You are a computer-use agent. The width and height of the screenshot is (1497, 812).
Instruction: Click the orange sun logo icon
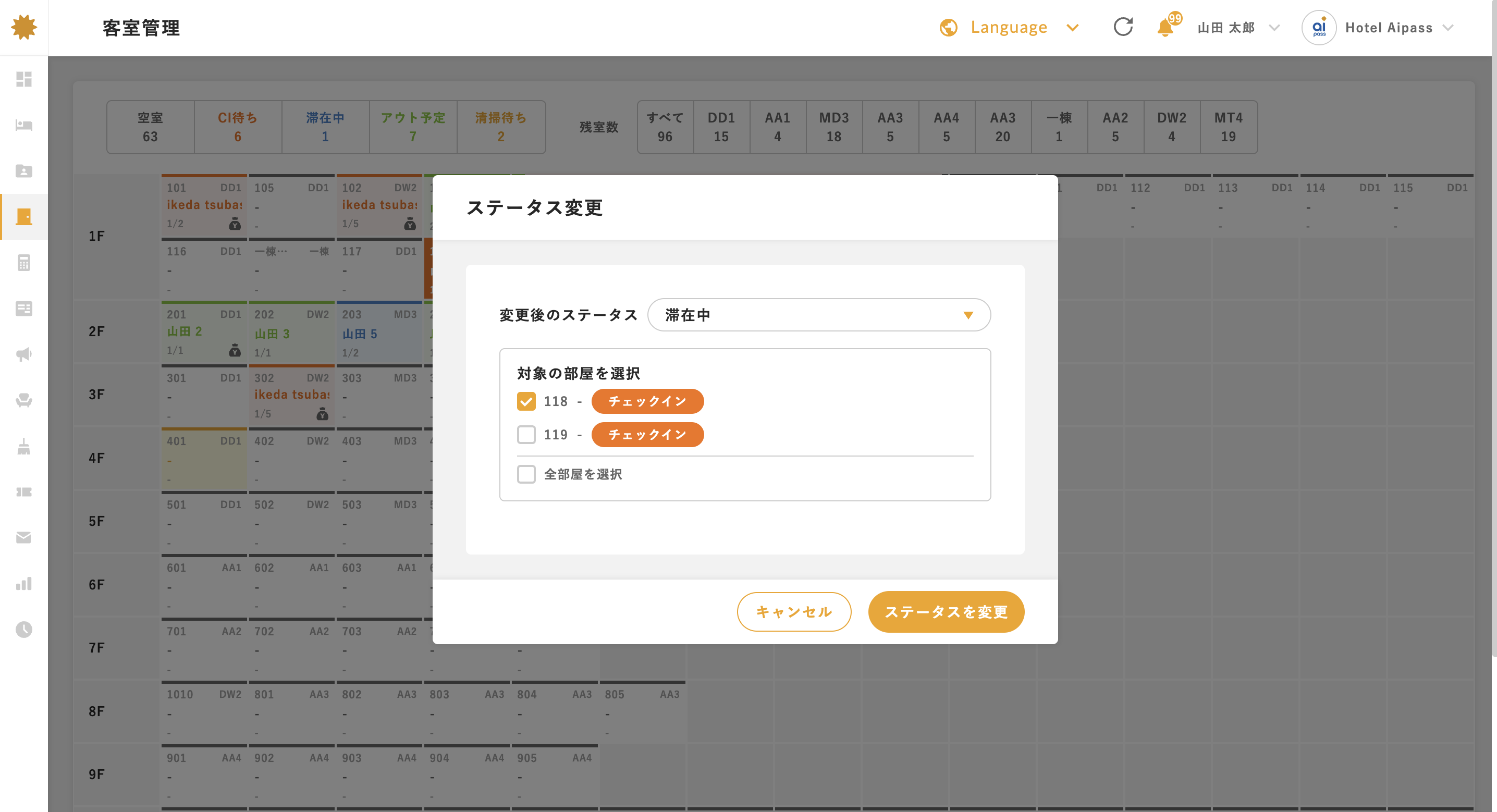(x=24, y=27)
